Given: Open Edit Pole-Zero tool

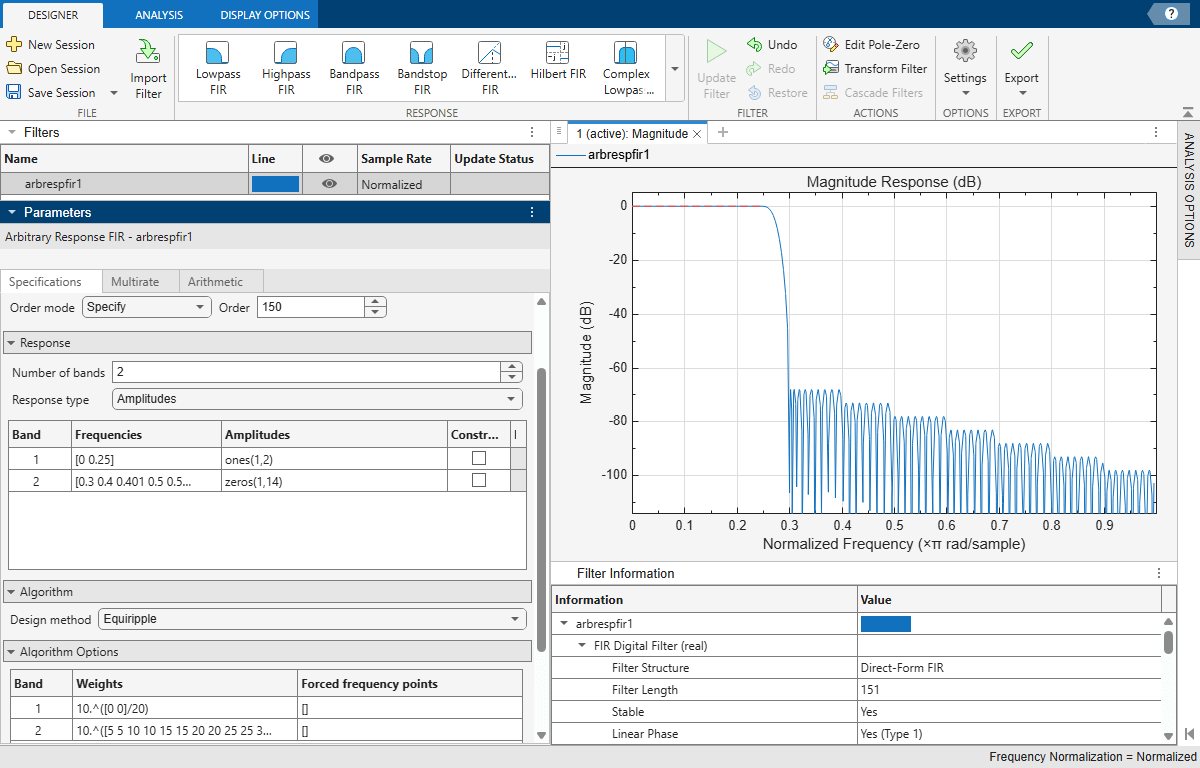Looking at the screenshot, I should point(871,45).
